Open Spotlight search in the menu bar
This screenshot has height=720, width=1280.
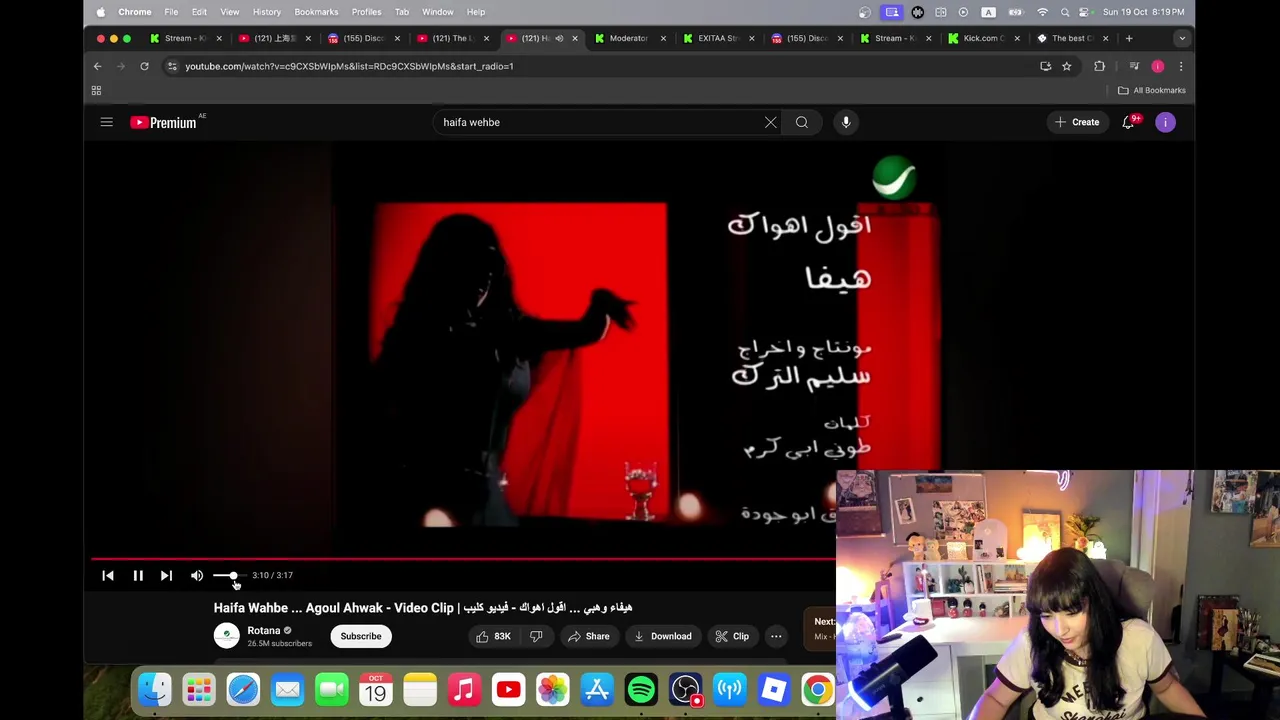tap(1065, 12)
